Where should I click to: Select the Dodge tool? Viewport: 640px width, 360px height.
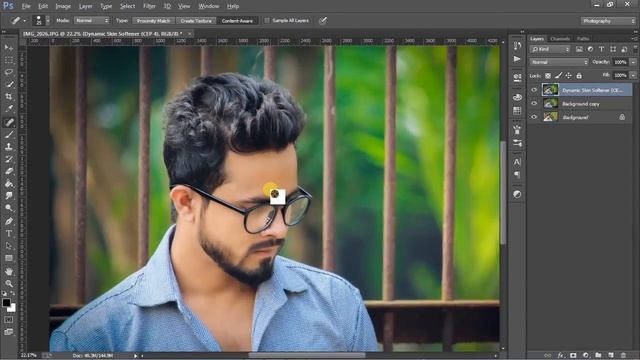click(9, 208)
